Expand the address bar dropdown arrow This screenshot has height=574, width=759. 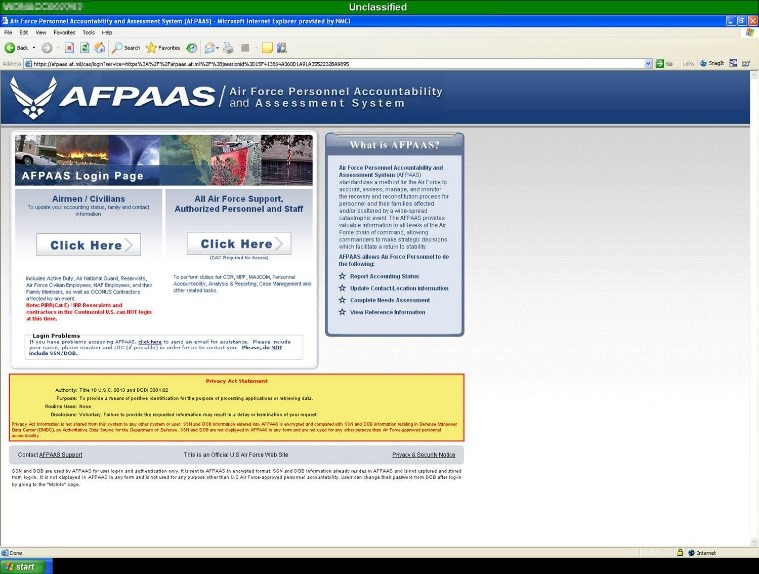pyautogui.click(x=648, y=63)
